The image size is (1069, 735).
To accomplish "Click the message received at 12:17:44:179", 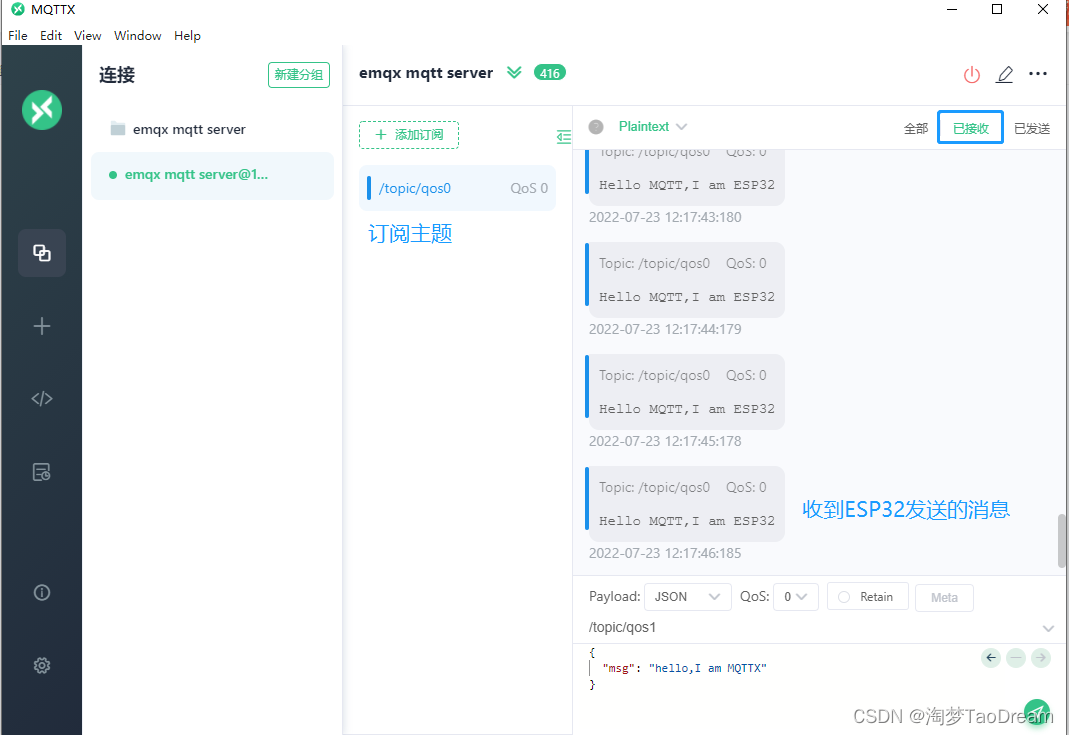I will pos(685,280).
